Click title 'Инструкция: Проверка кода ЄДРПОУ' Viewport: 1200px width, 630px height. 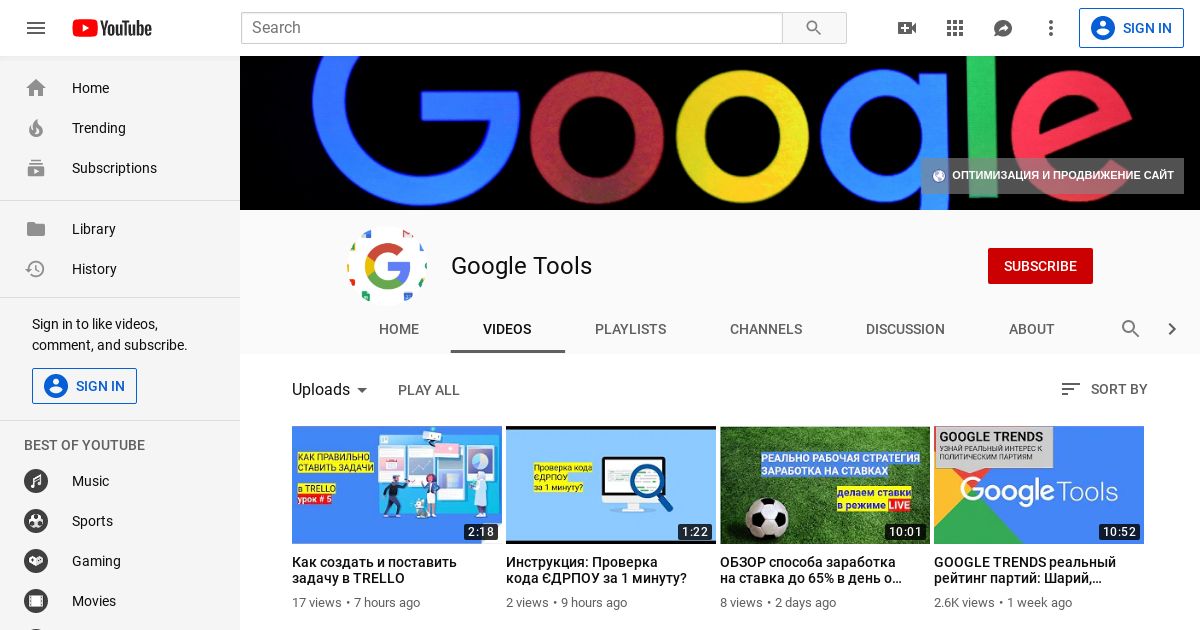(596, 570)
